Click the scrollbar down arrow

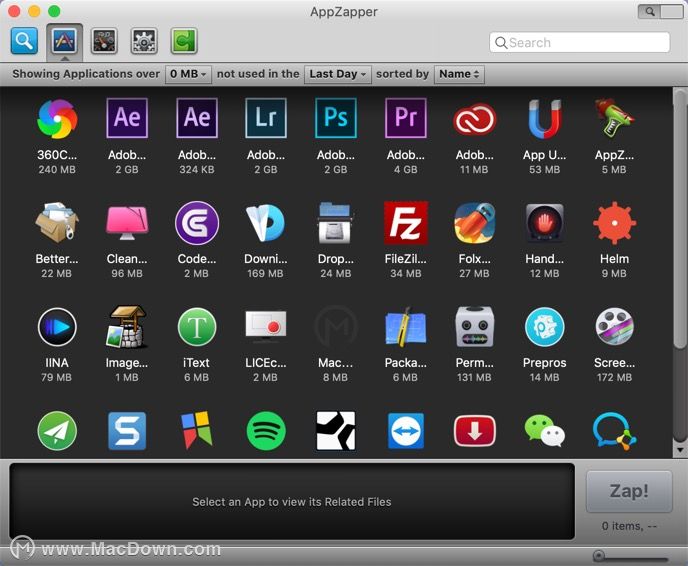coord(680,450)
